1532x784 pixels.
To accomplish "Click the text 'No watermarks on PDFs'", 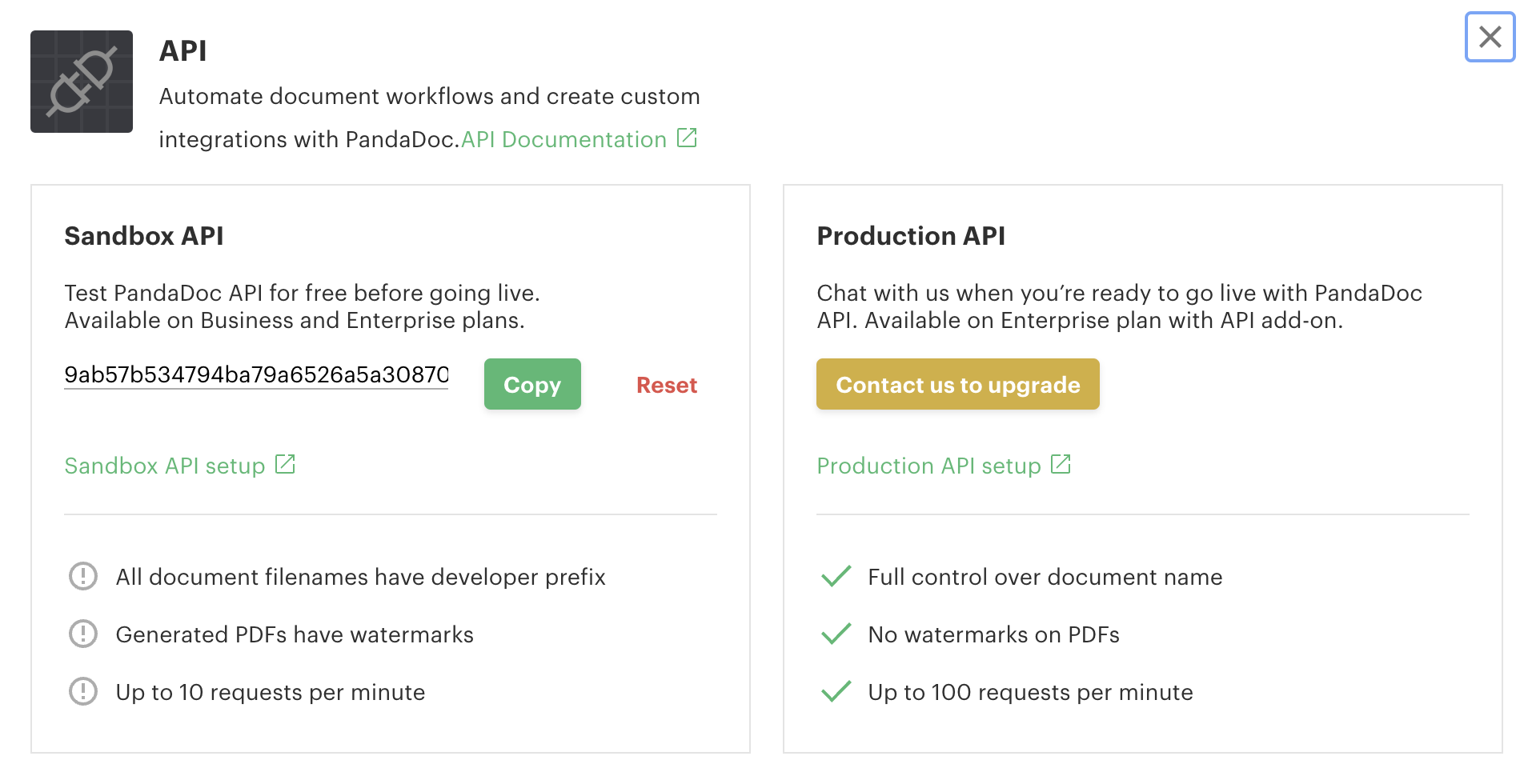I will point(993,634).
